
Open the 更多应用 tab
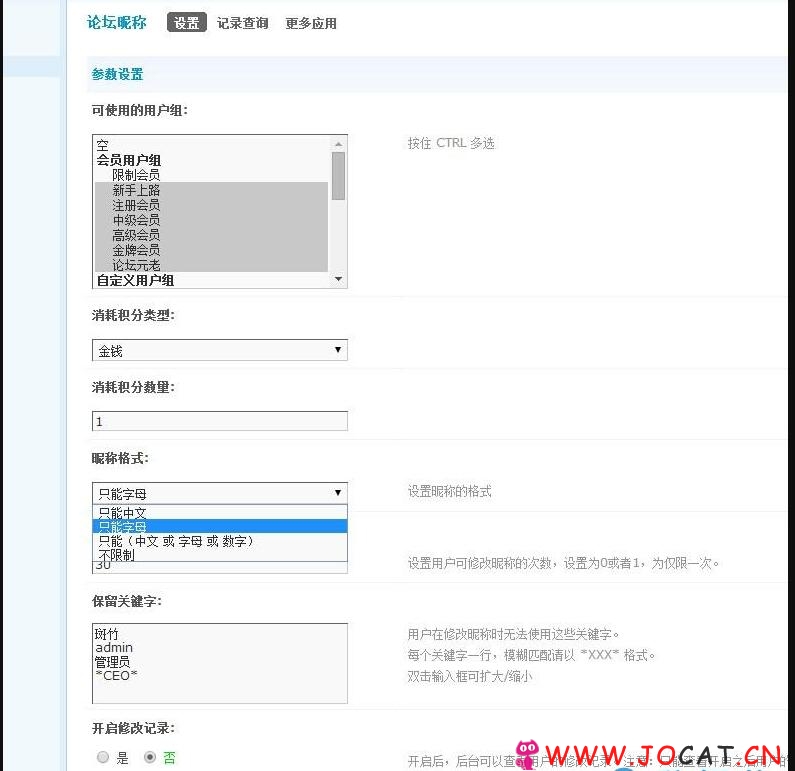(311, 23)
